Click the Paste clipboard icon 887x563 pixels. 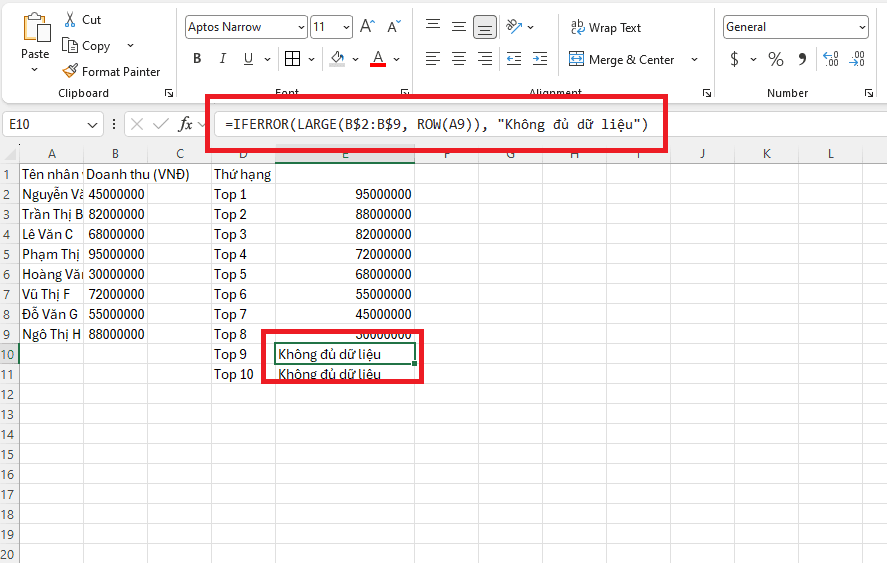pos(36,28)
